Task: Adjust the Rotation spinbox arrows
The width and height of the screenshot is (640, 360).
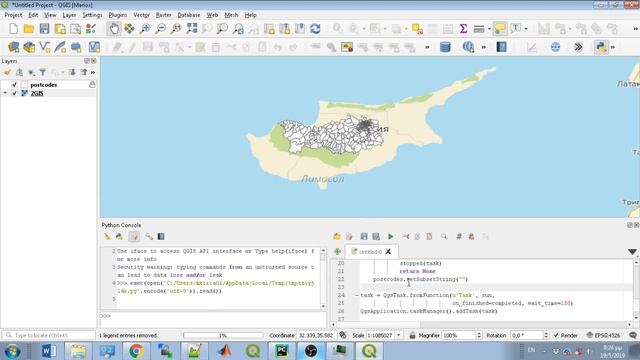Action: click(546, 335)
